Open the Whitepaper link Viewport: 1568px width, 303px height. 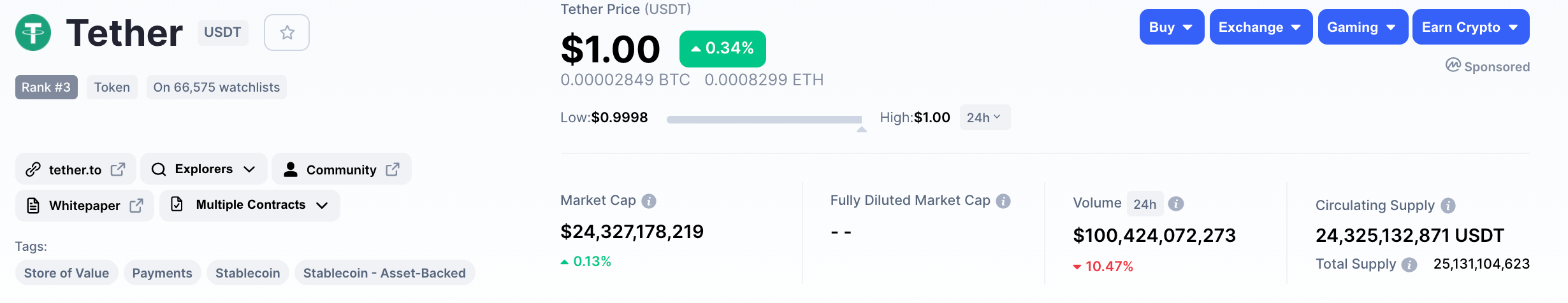[x=84, y=206]
